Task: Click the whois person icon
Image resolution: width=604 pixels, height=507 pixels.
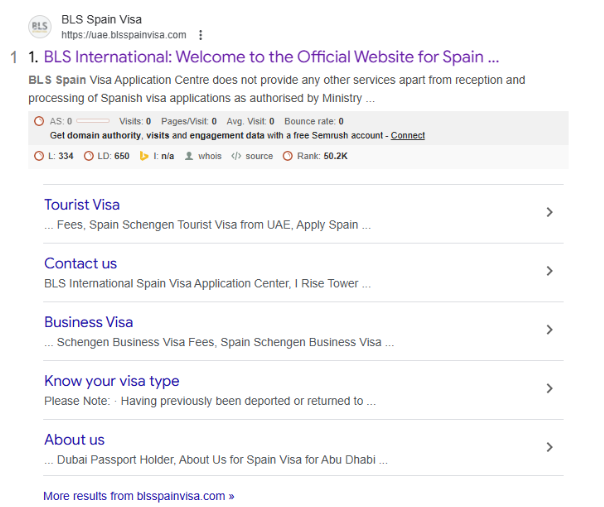Action: 189,156
